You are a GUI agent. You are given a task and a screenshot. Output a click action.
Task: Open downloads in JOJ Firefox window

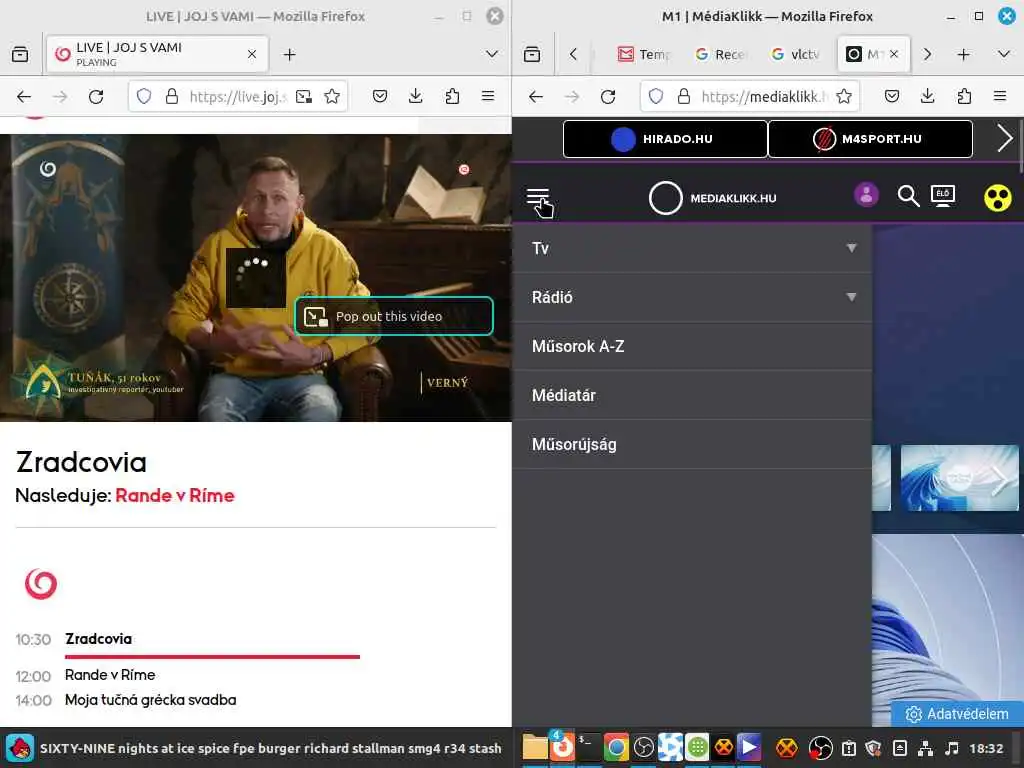(415, 97)
